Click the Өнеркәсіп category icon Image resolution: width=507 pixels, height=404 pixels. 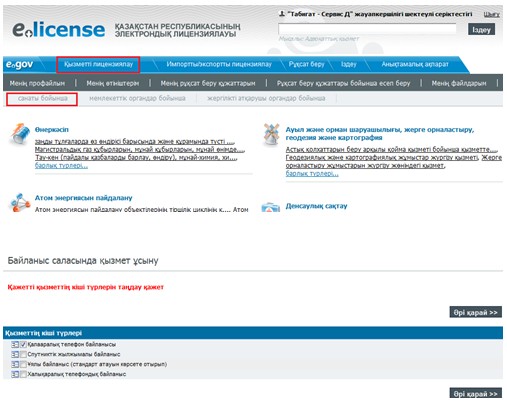click(x=20, y=134)
